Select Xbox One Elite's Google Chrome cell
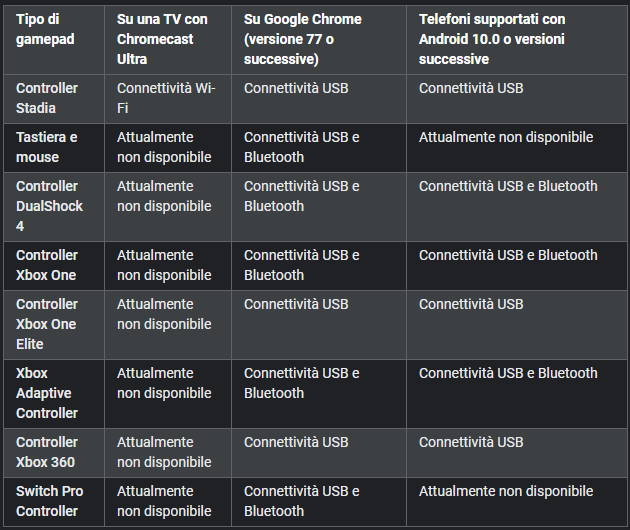The height and width of the screenshot is (530, 630). click(x=296, y=304)
